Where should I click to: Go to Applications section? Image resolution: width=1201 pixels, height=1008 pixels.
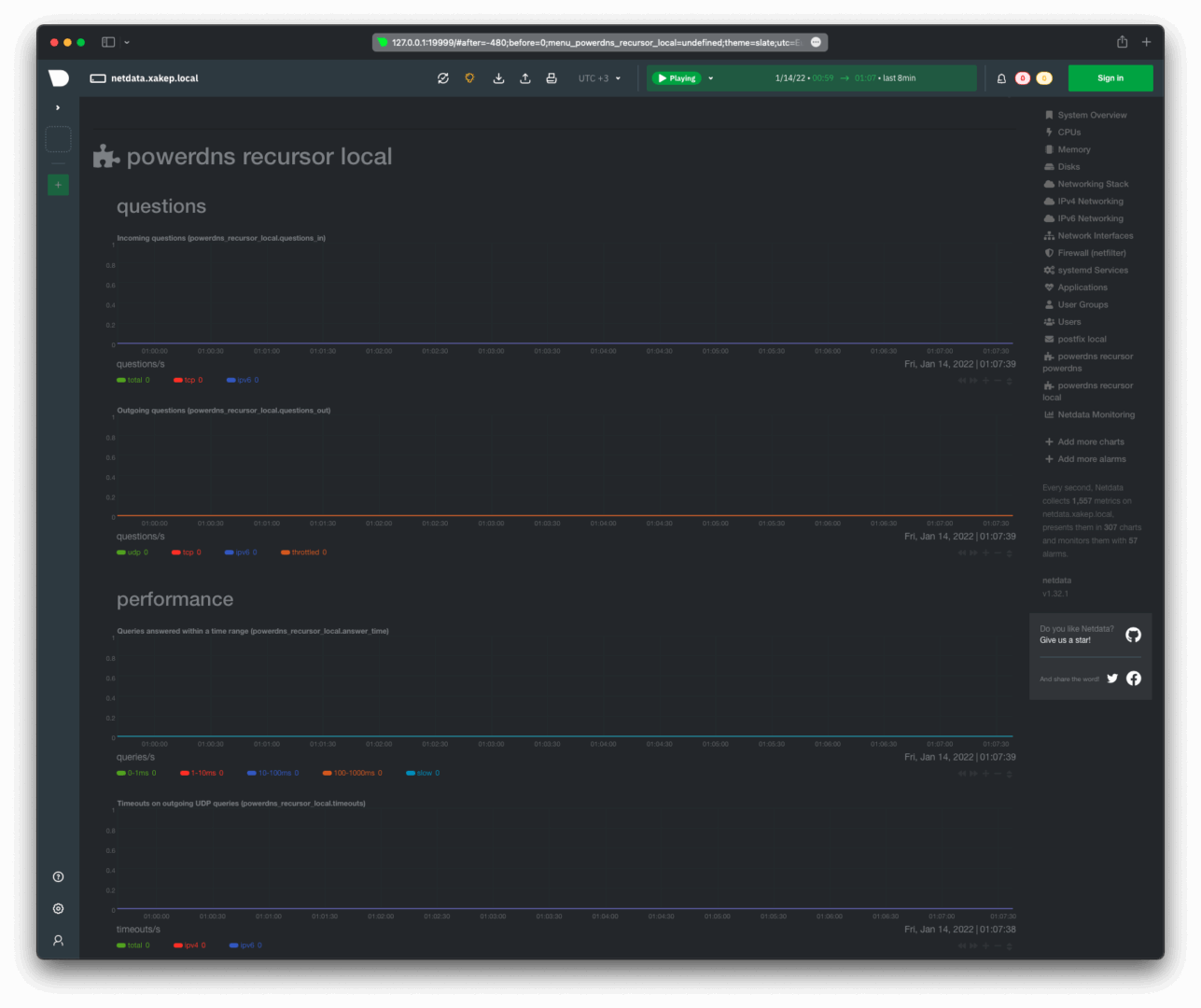pyautogui.click(x=1075, y=287)
